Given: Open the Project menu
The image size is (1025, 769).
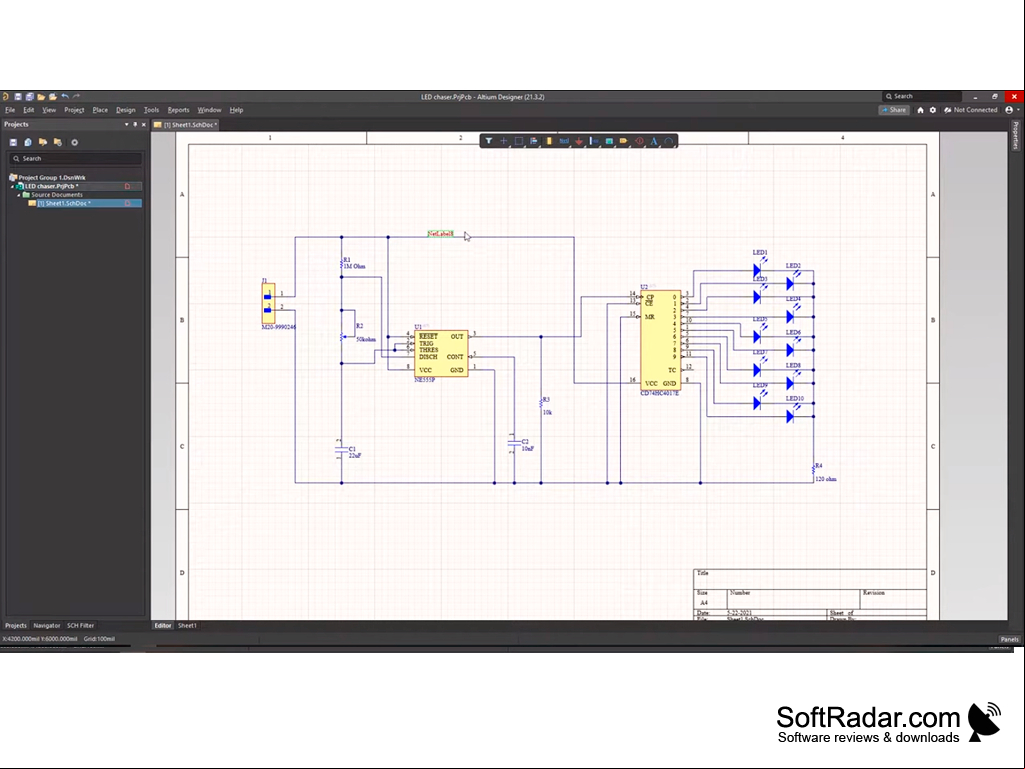Looking at the screenshot, I should [x=74, y=110].
